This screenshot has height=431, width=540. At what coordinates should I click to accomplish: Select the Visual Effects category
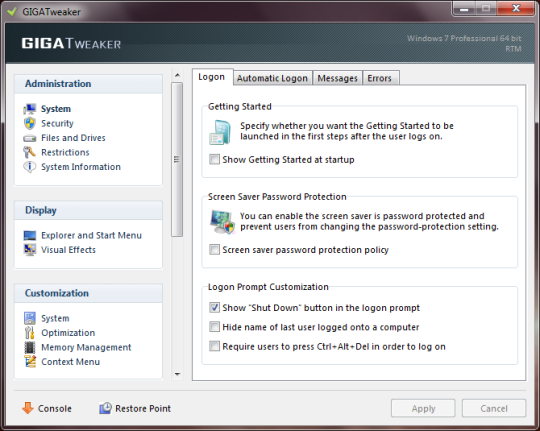69,250
